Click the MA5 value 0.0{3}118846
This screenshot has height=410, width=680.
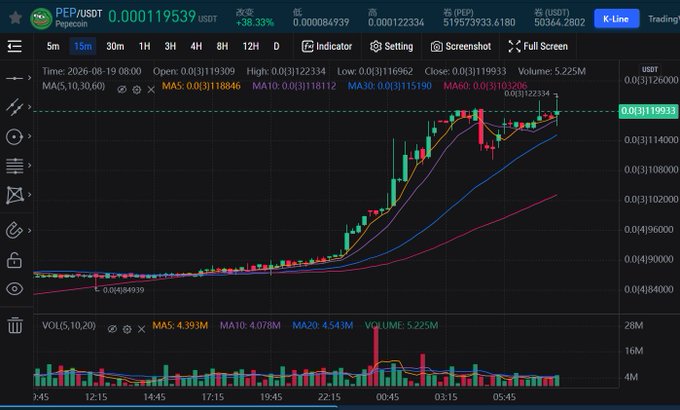pos(201,86)
